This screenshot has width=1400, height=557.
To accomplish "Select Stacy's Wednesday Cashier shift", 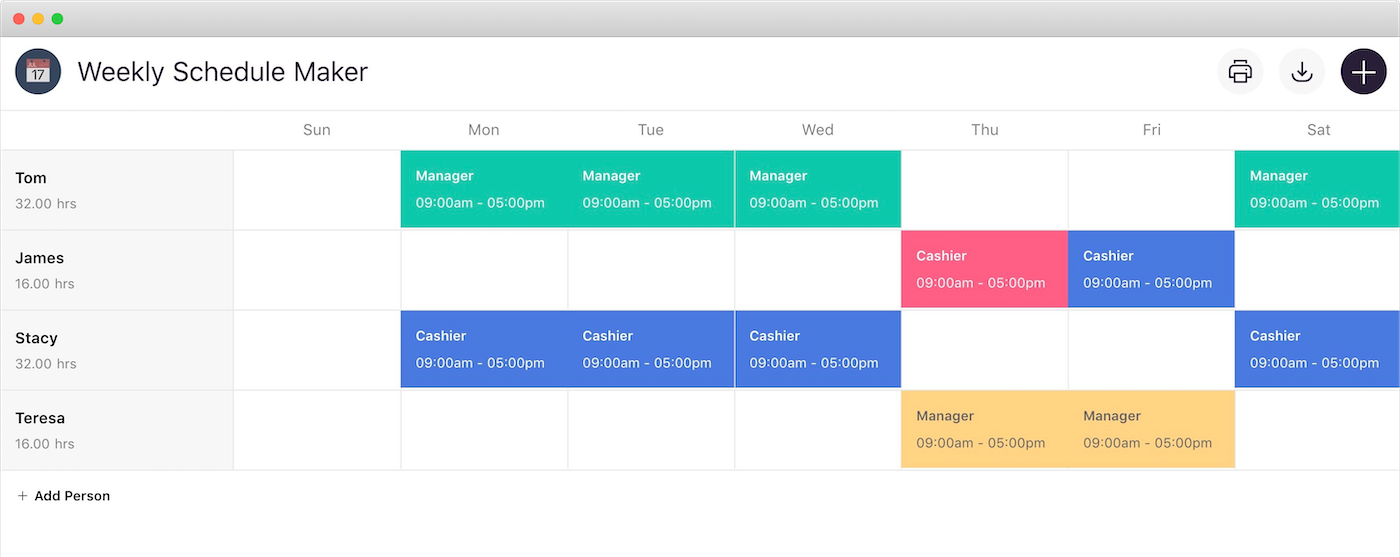I will [817, 350].
